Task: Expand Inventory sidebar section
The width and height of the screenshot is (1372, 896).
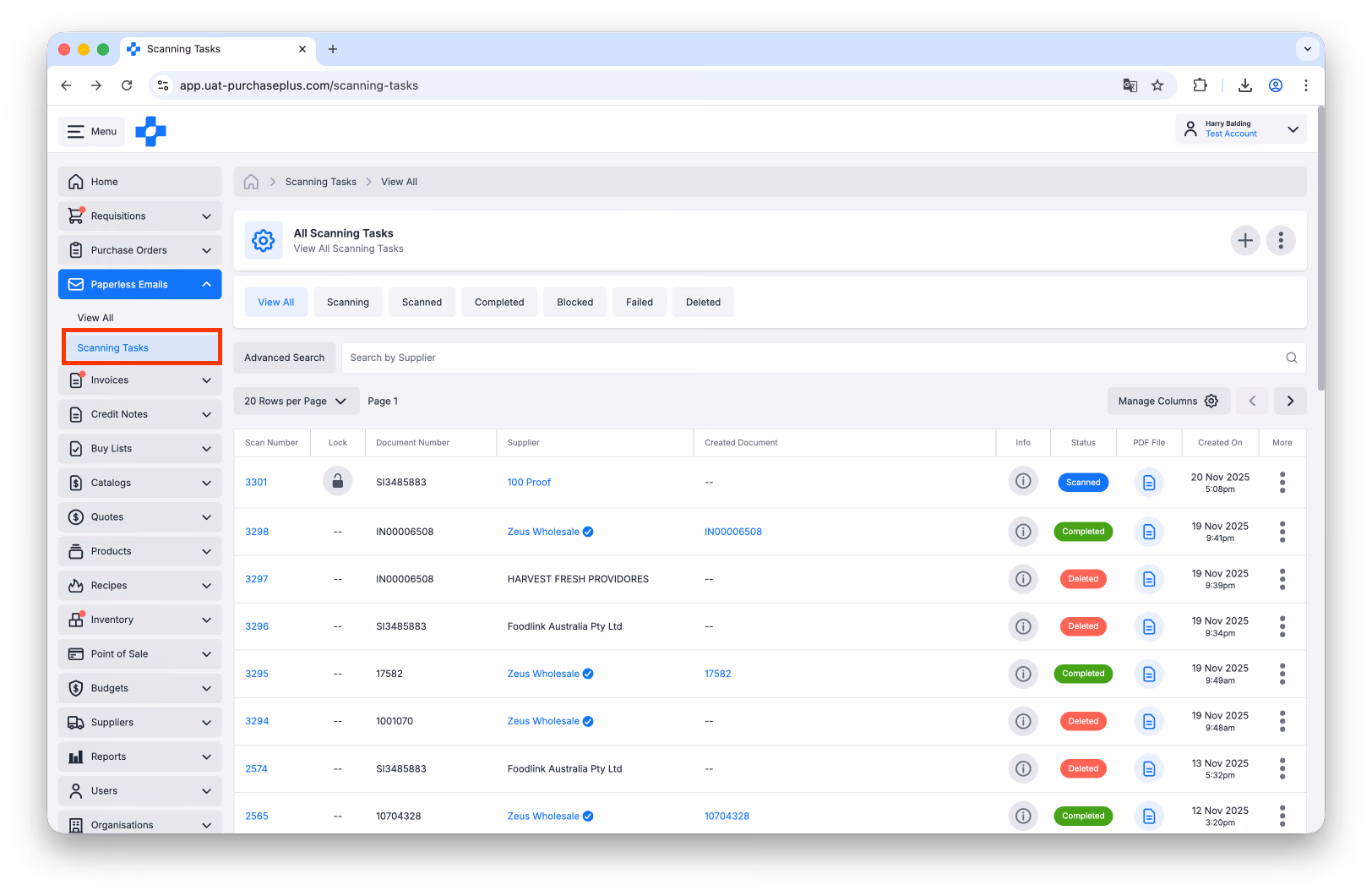Action: tap(140, 620)
